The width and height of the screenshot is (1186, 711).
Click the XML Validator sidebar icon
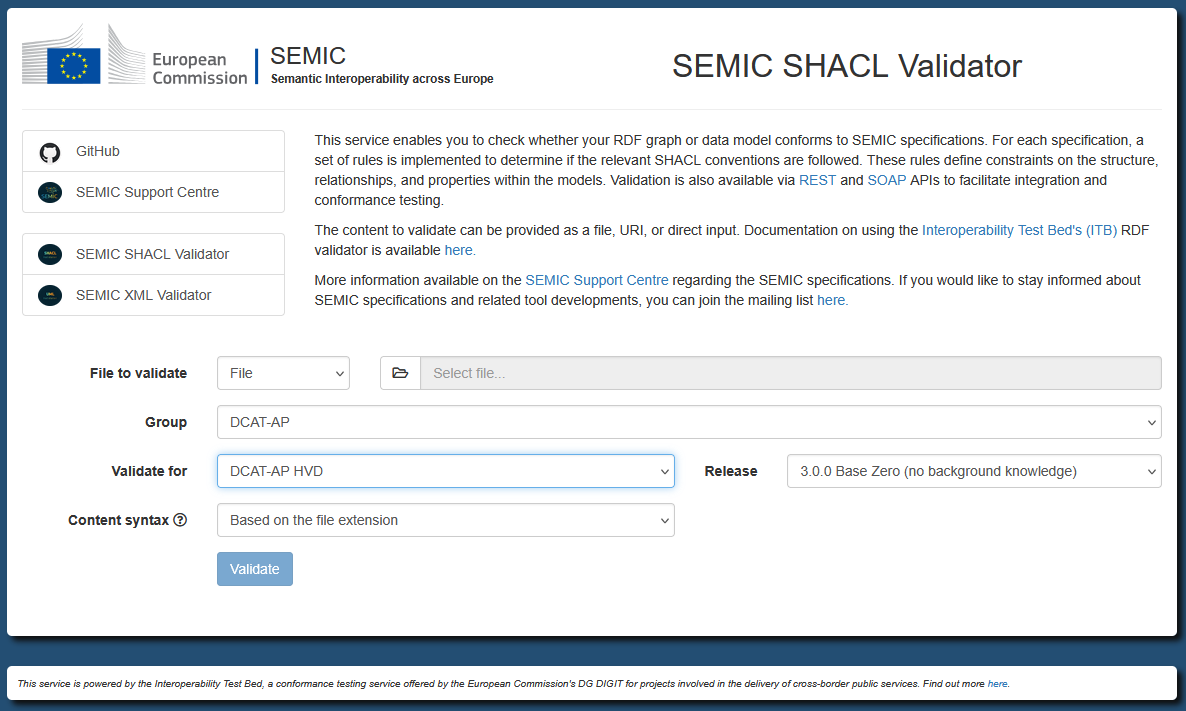coord(50,295)
